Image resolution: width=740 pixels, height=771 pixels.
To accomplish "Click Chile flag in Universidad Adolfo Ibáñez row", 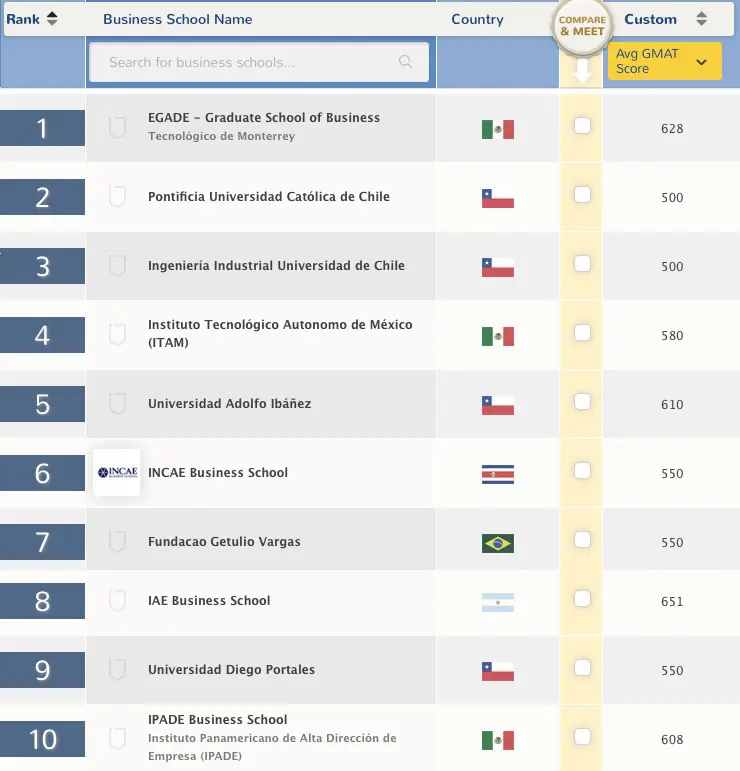I will (x=498, y=406).
